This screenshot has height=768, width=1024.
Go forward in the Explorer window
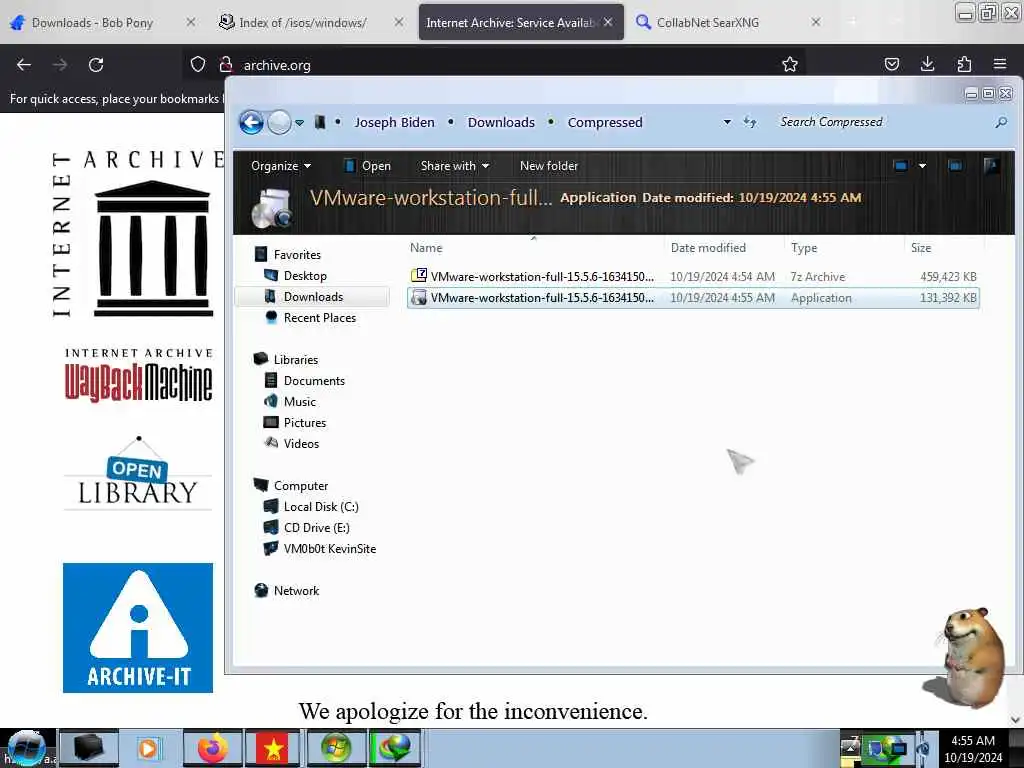click(x=280, y=122)
